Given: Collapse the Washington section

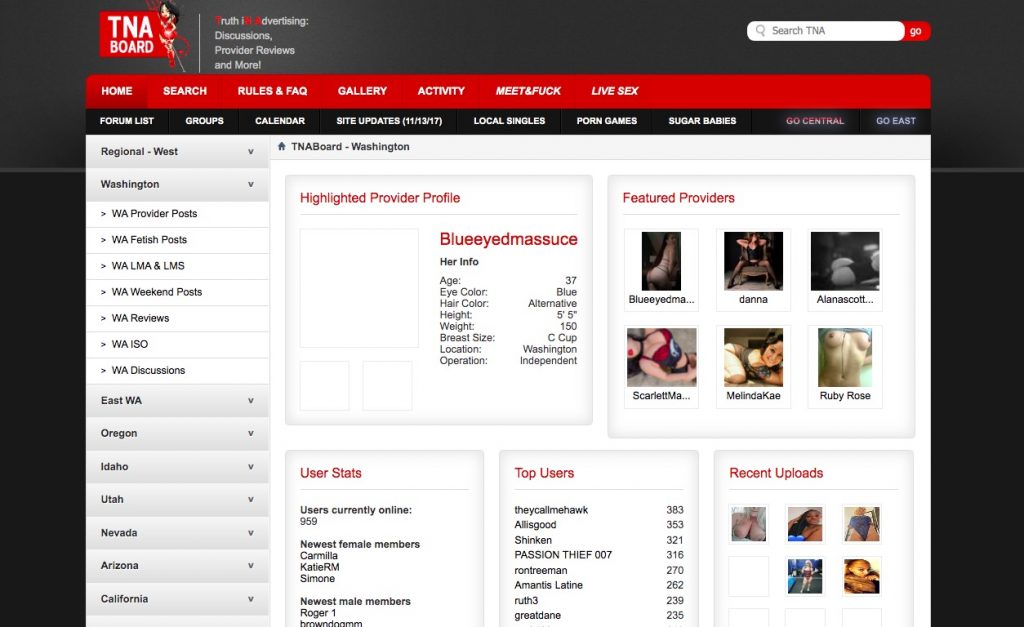Looking at the screenshot, I should click(x=178, y=184).
